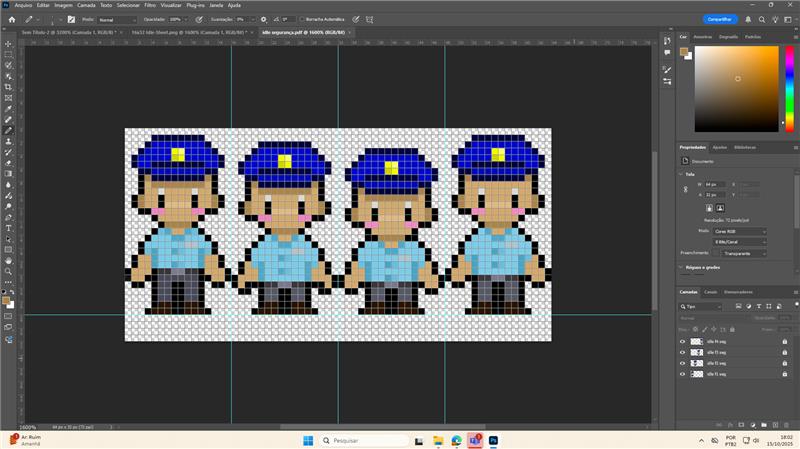Collapse the Tela section in Properties
The width and height of the screenshot is (800, 449).
pyautogui.click(x=682, y=174)
